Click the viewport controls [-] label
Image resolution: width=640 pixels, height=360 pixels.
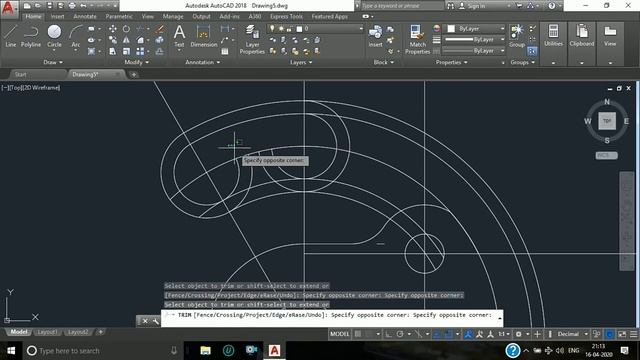(x=4, y=87)
